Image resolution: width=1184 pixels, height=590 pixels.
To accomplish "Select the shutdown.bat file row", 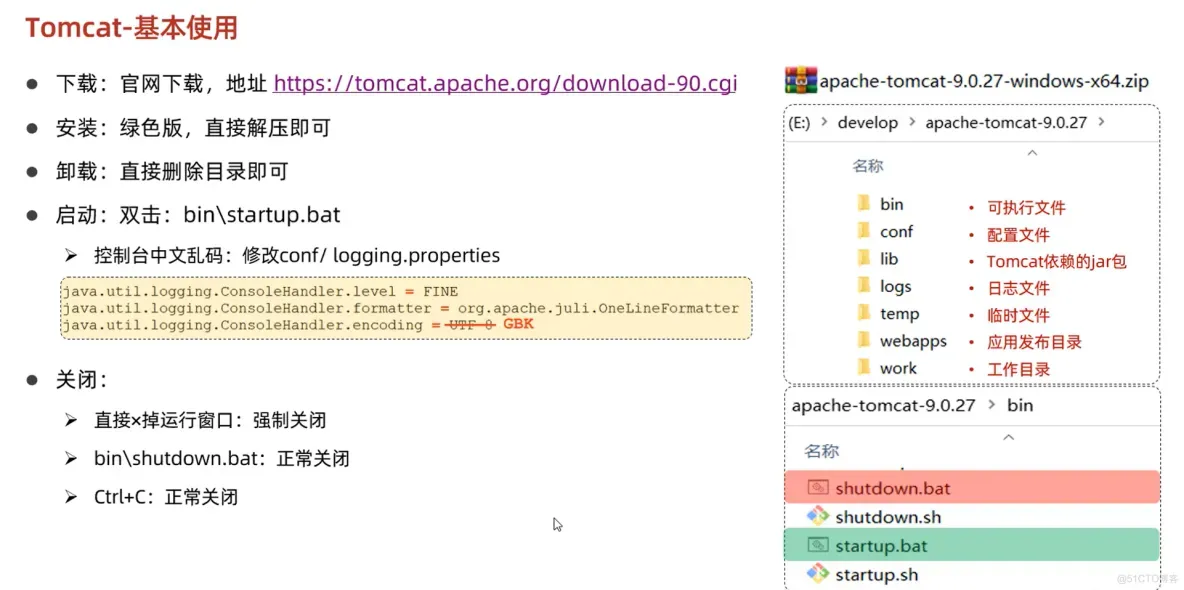I will click(x=972, y=487).
